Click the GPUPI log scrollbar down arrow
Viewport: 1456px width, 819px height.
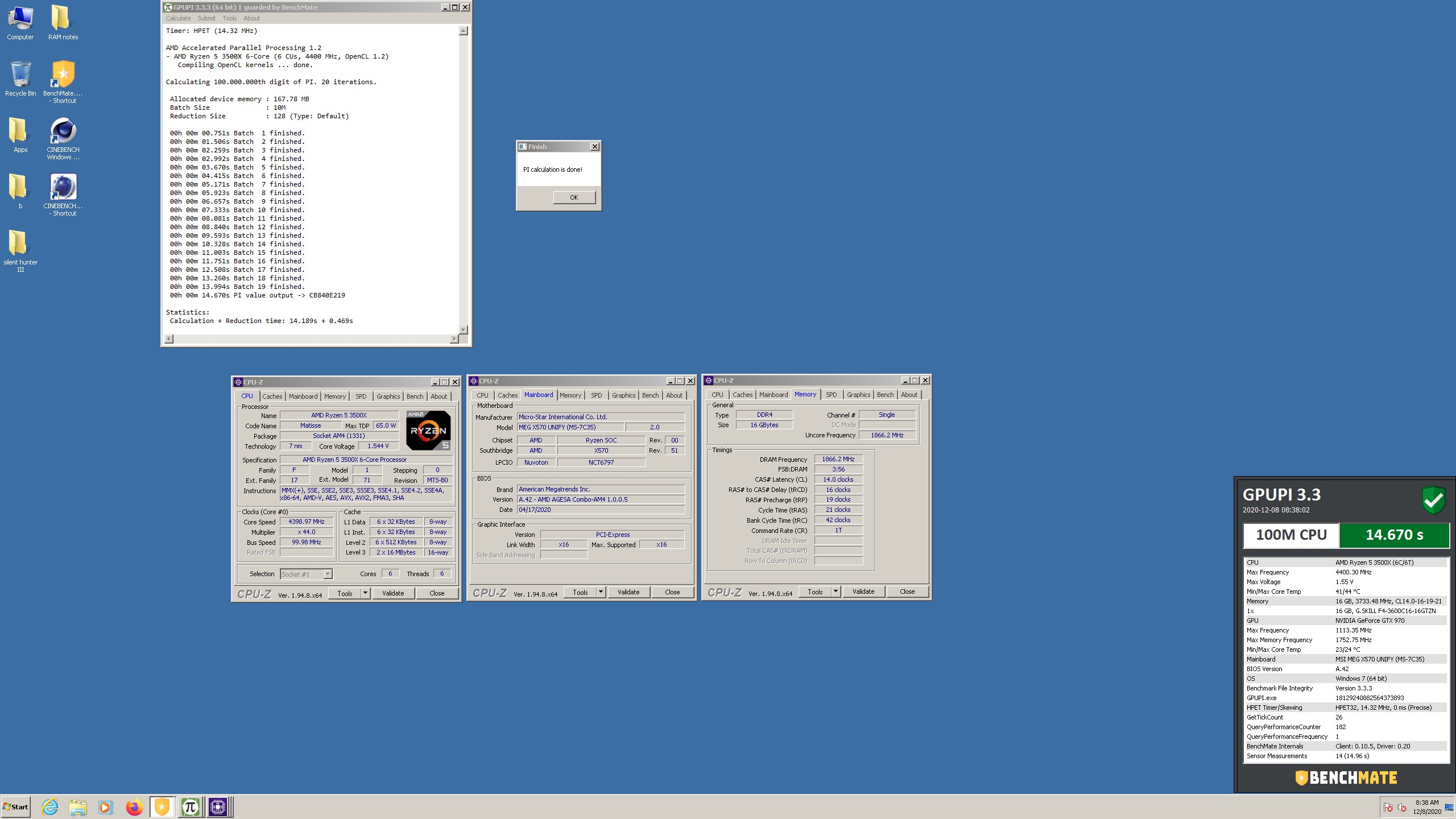pos(464,330)
